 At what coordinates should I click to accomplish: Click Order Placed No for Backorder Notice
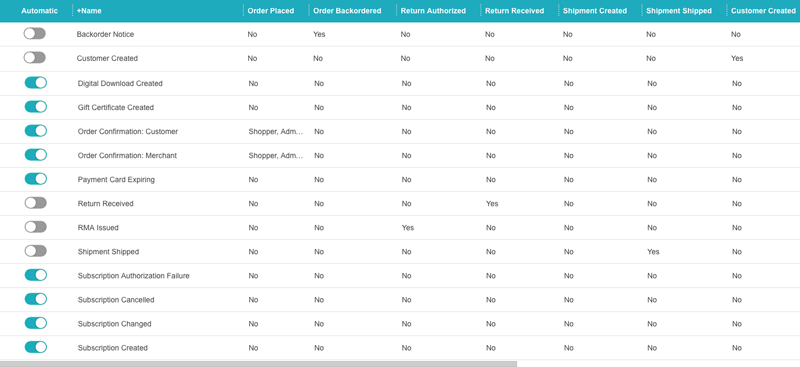click(x=252, y=34)
